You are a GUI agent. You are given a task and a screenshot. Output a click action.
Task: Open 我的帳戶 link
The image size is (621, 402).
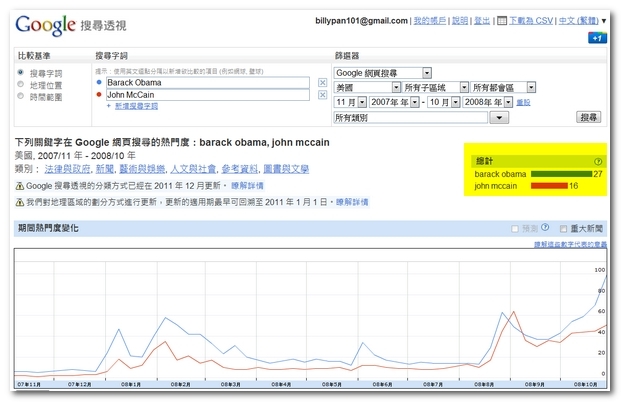click(430, 21)
